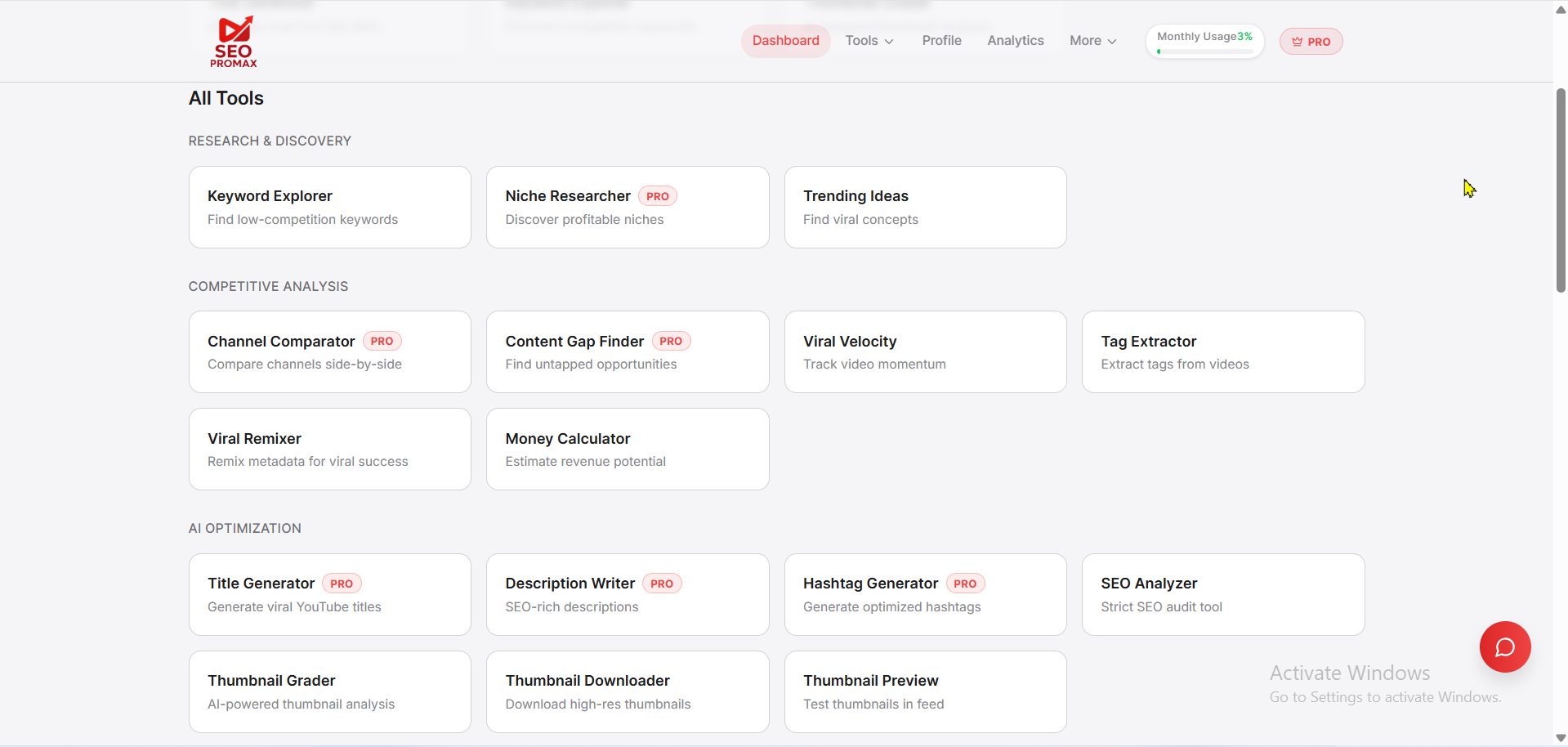Click the SEO ProMax logo

point(235,41)
